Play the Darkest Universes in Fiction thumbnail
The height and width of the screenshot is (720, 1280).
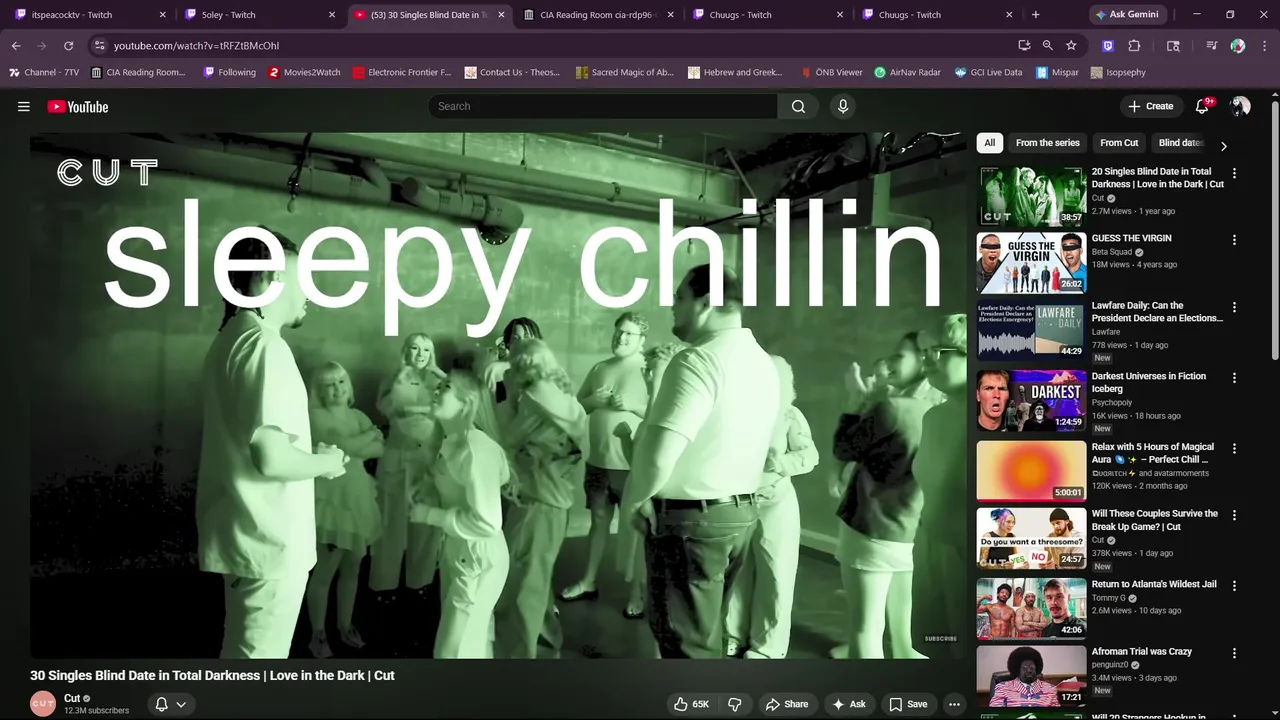point(1031,400)
